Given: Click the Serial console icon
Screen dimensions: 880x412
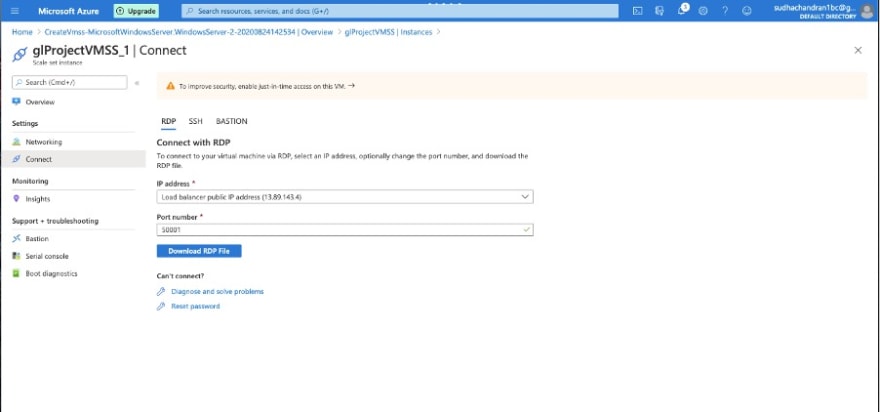Looking at the screenshot, I should tap(16, 256).
